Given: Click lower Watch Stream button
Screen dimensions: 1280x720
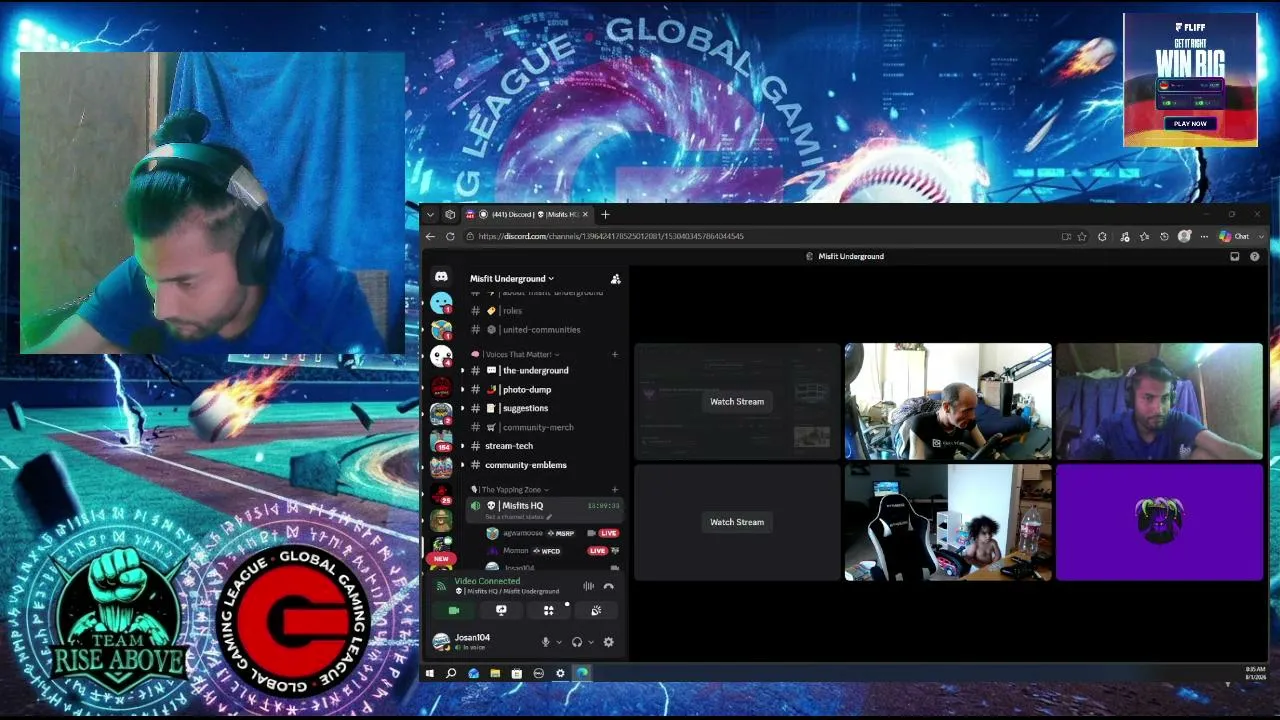Looking at the screenshot, I should coord(737,522).
